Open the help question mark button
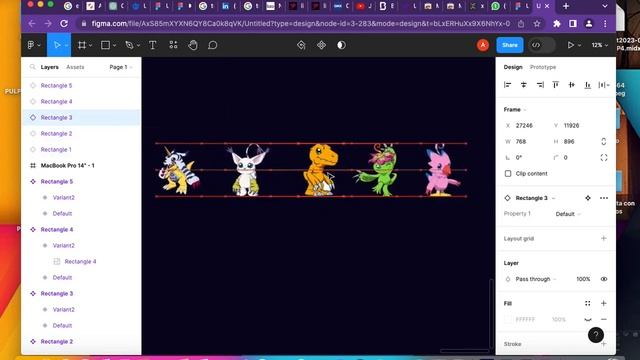This screenshot has width=640, height=360. point(596,335)
